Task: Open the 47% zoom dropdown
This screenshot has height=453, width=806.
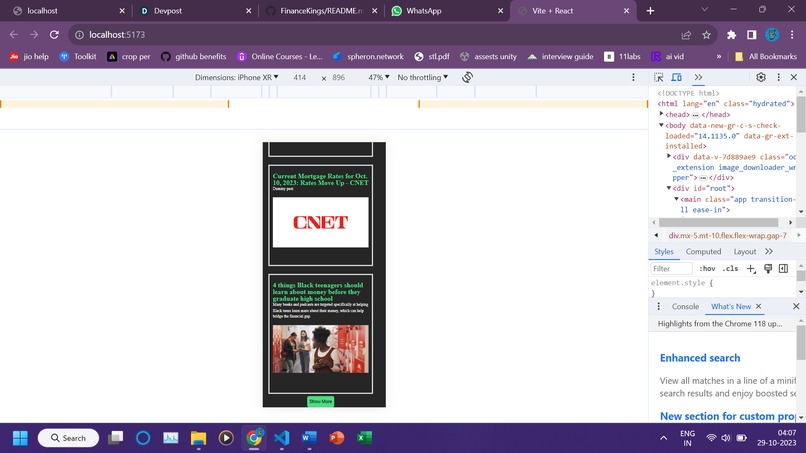Action: tap(378, 77)
